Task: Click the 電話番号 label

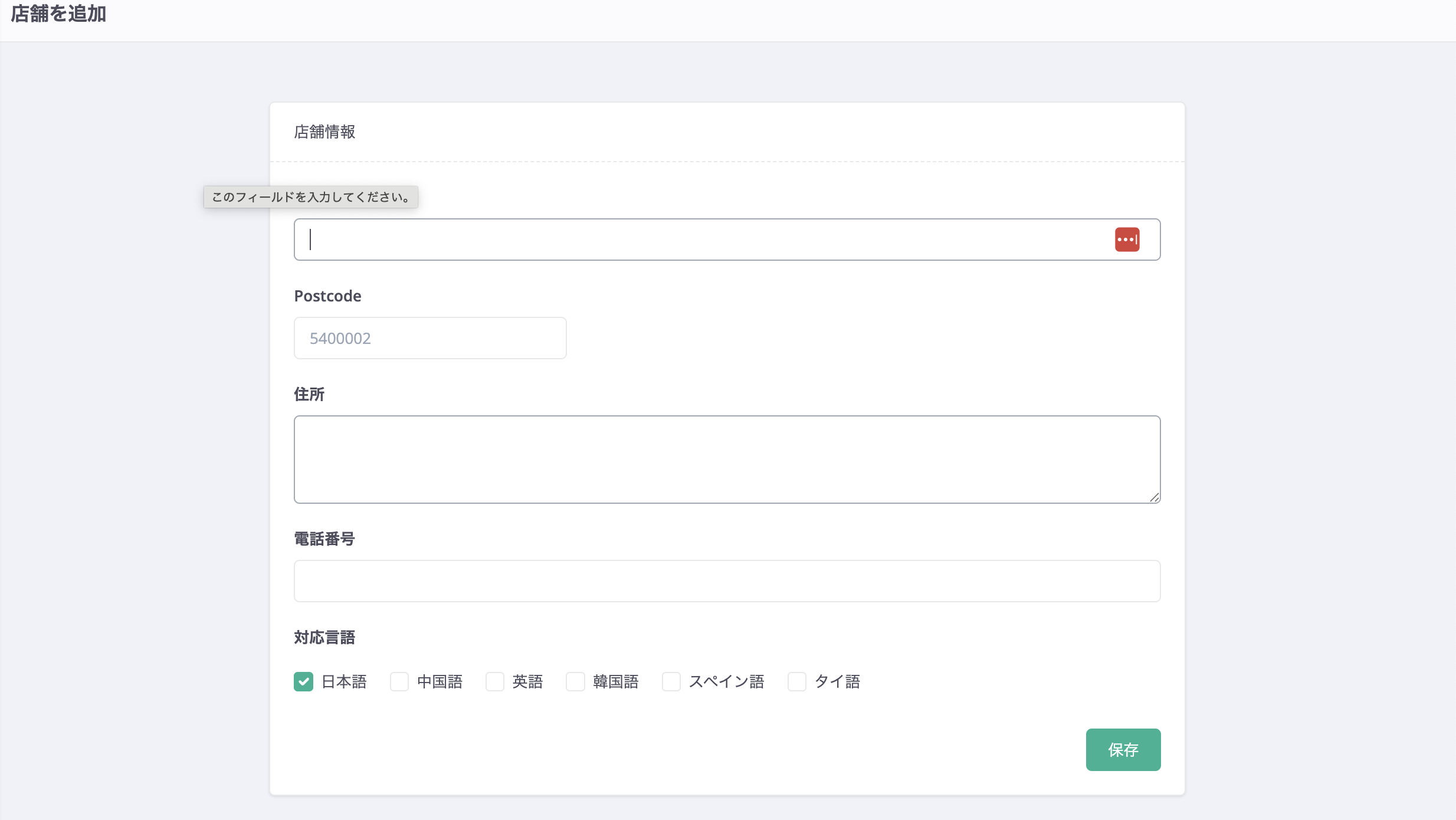Action: (324, 539)
